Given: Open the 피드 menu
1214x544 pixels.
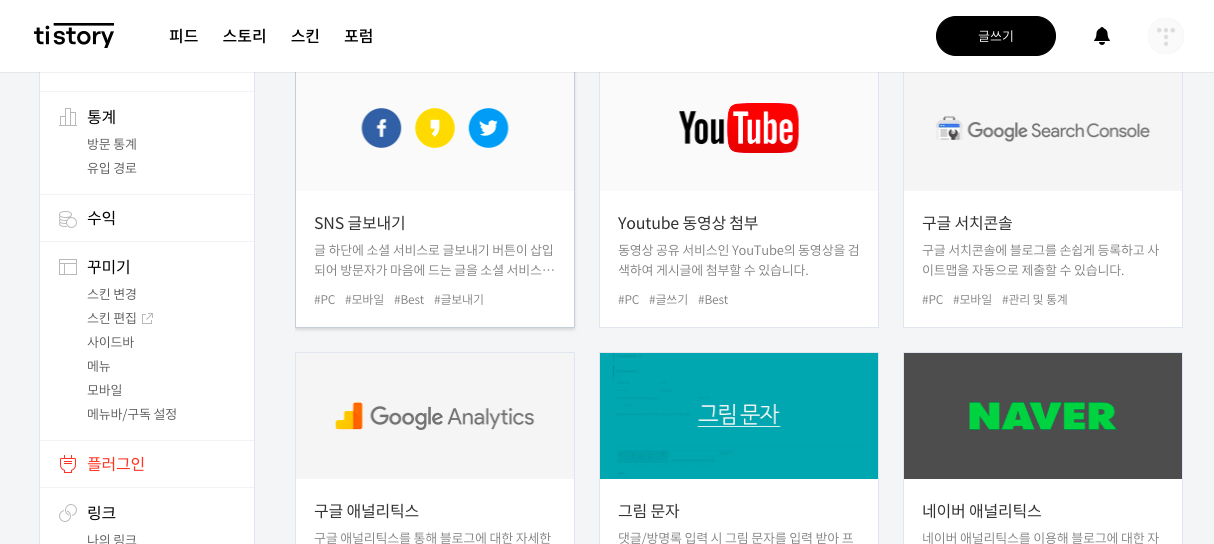Looking at the screenshot, I should 184,36.
